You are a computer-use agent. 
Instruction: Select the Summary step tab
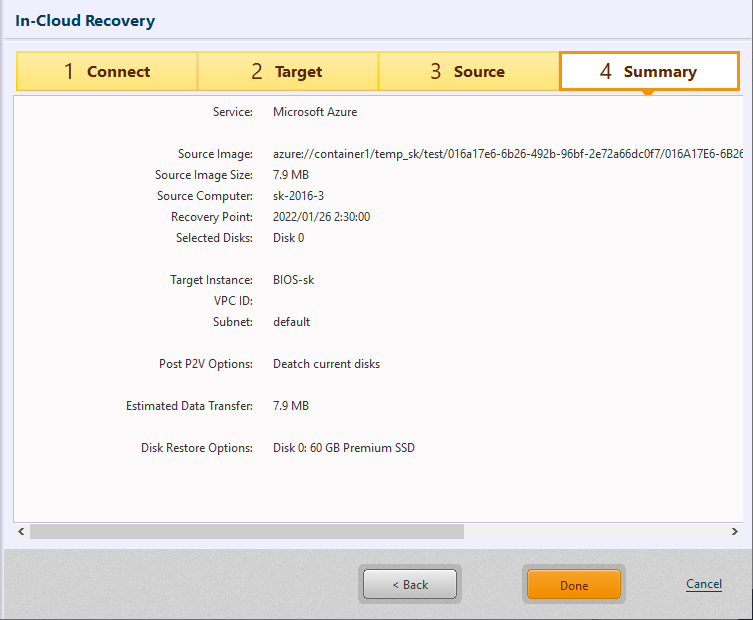coord(649,72)
